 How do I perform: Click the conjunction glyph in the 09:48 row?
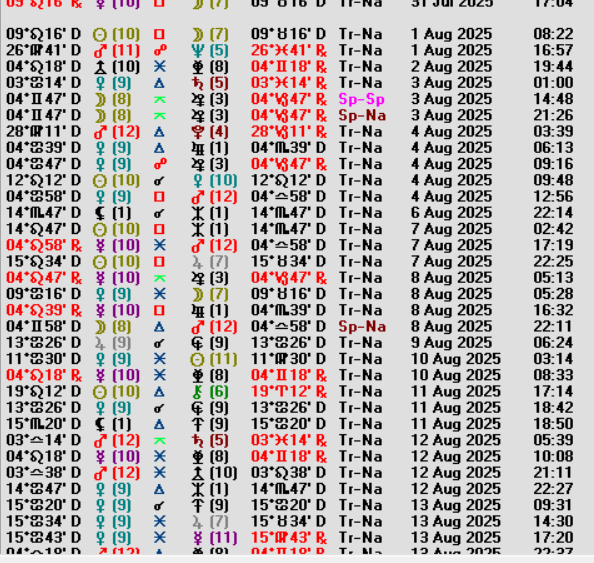click(159, 181)
